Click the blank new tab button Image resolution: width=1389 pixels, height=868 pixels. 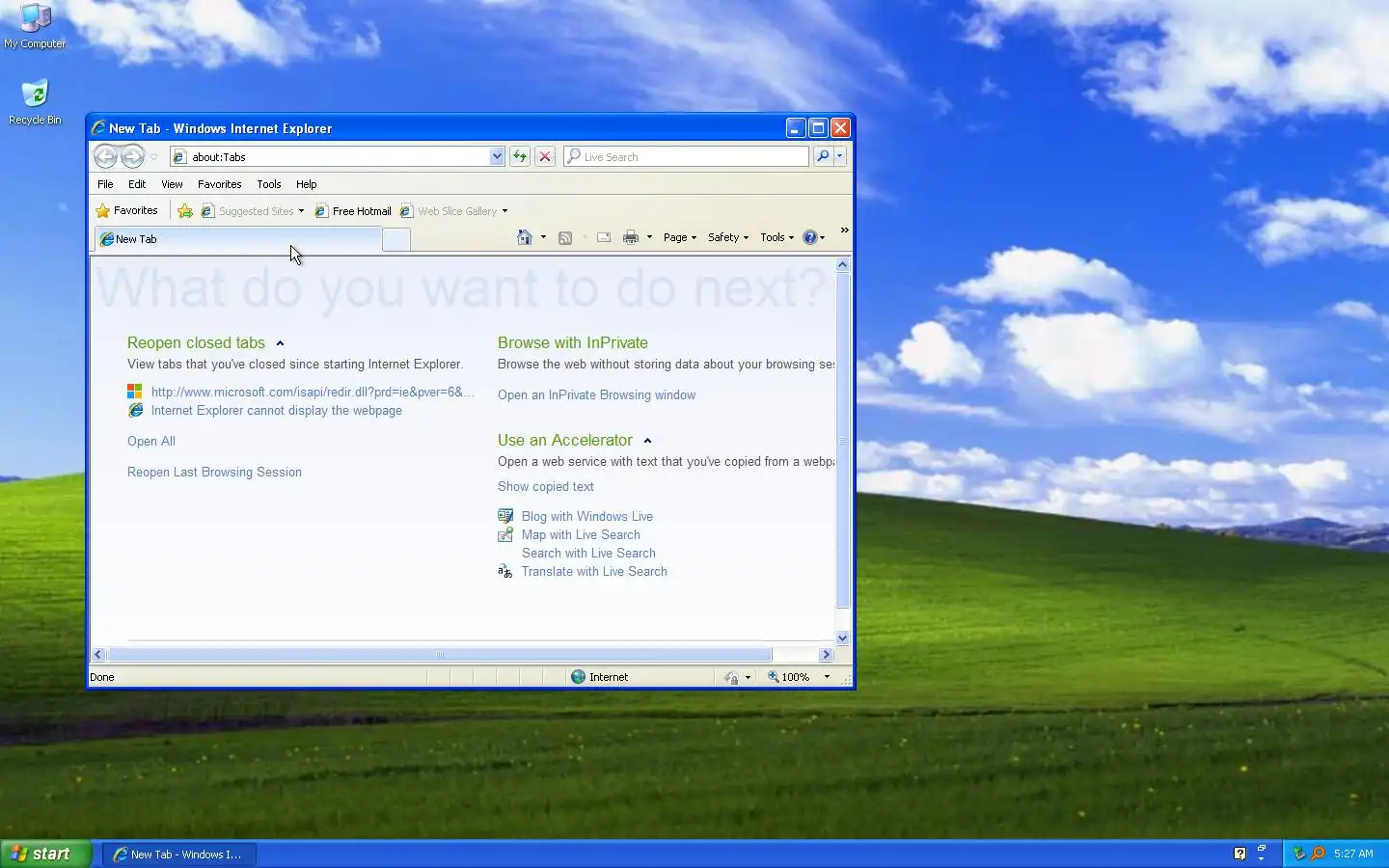click(x=395, y=239)
